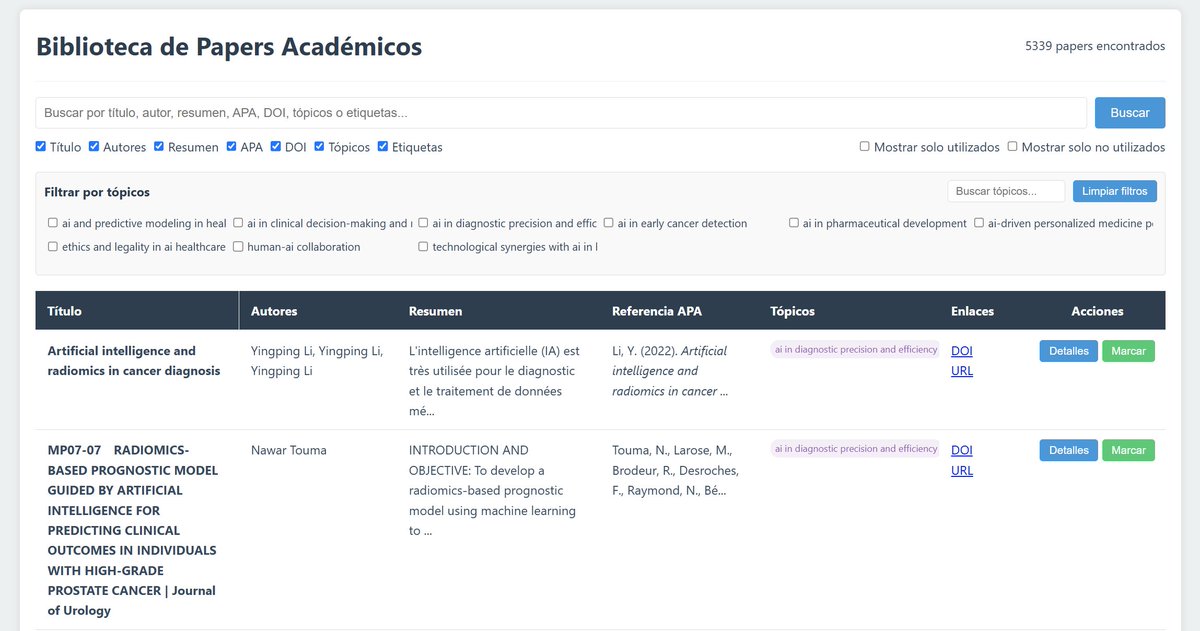Toggle off the APA search checkbox

click(231, 146)
